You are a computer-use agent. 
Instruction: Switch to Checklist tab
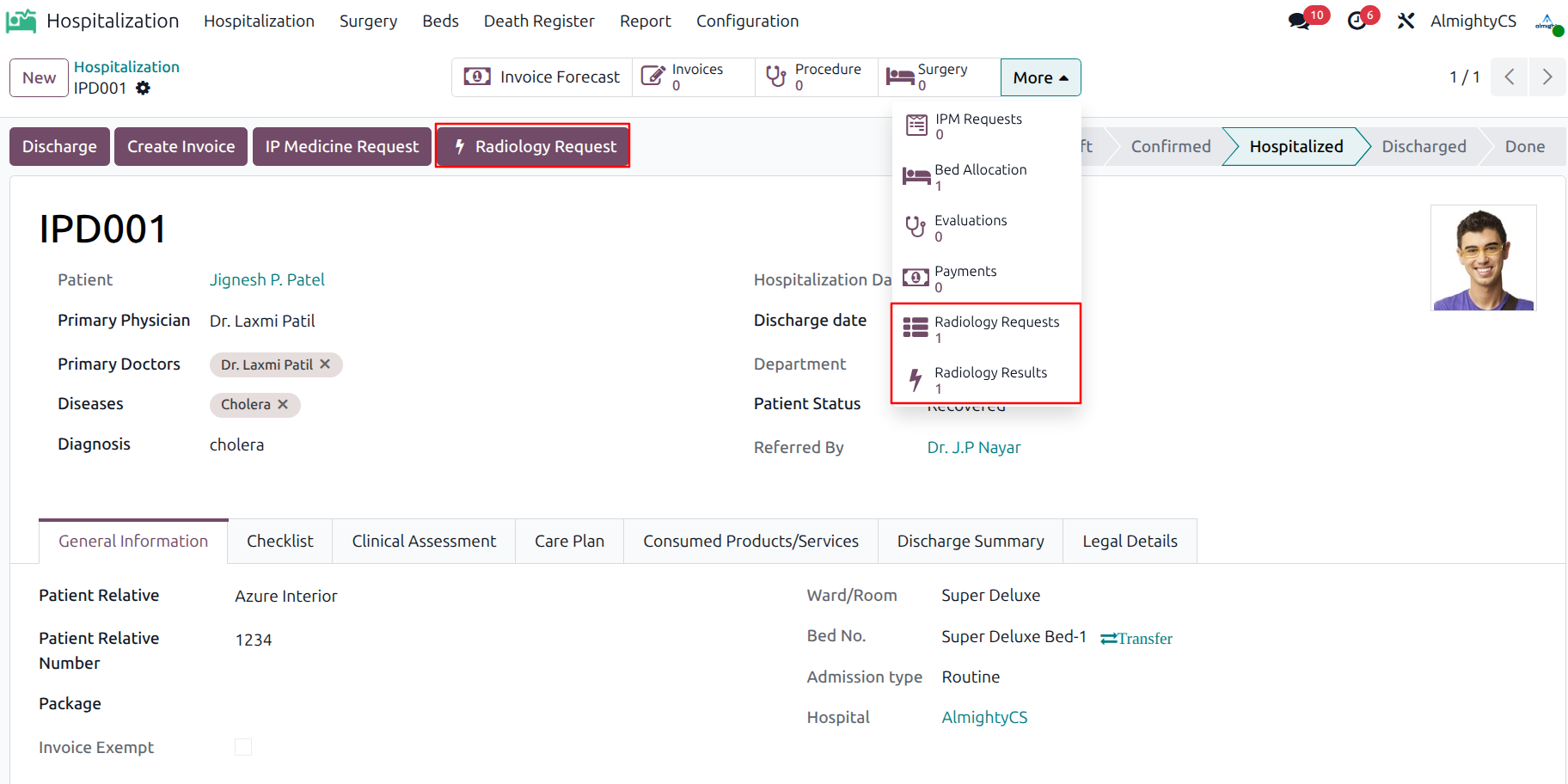[280, 542]
